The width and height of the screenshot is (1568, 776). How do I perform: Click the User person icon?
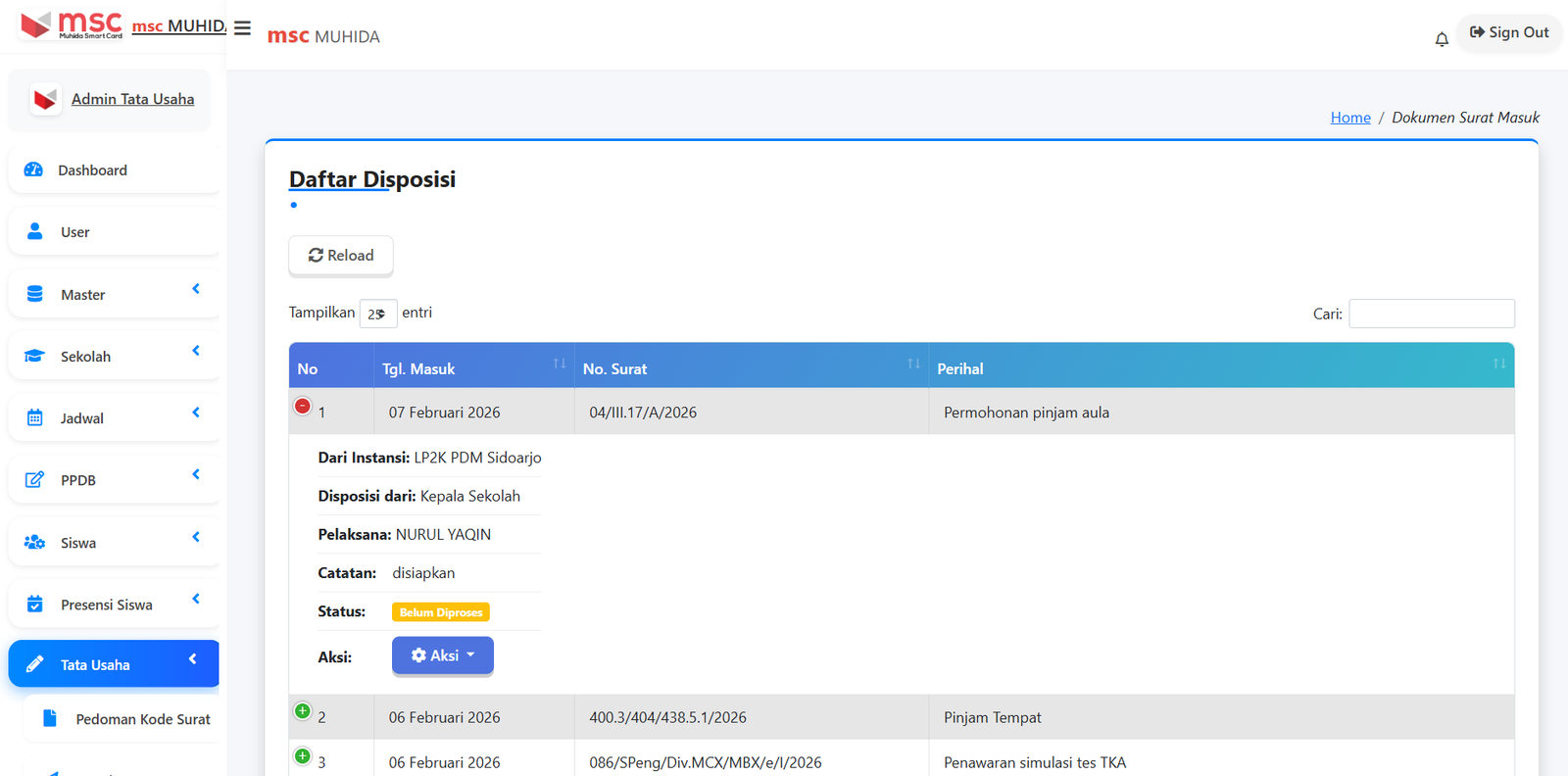coord(35,231)
